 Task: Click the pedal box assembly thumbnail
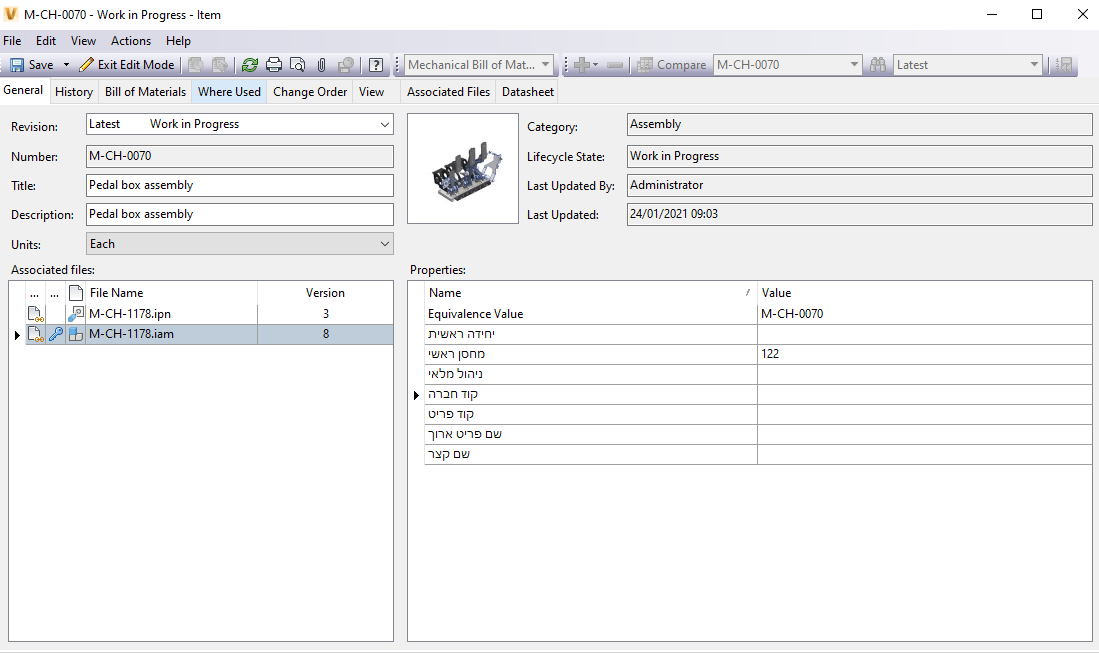coord(463,169)
